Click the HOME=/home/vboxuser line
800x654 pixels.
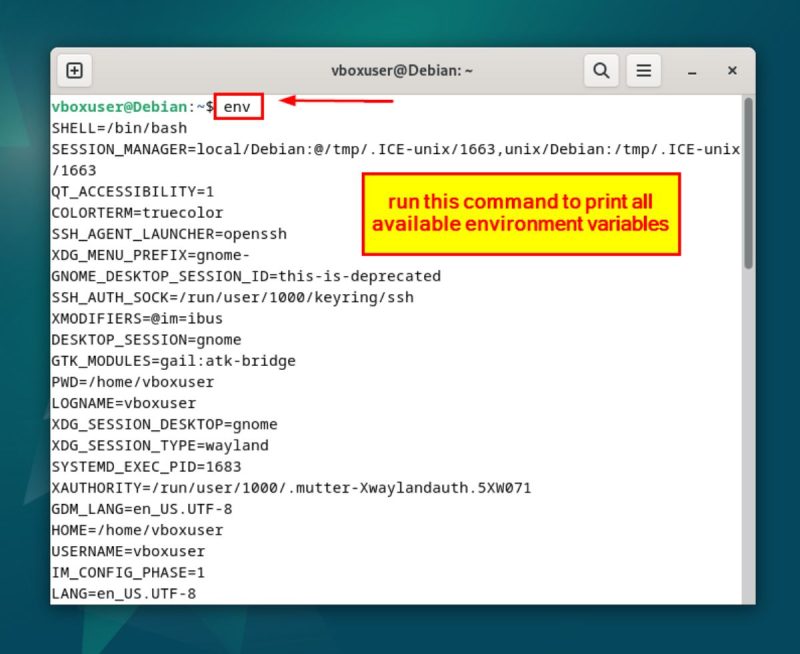137,530
